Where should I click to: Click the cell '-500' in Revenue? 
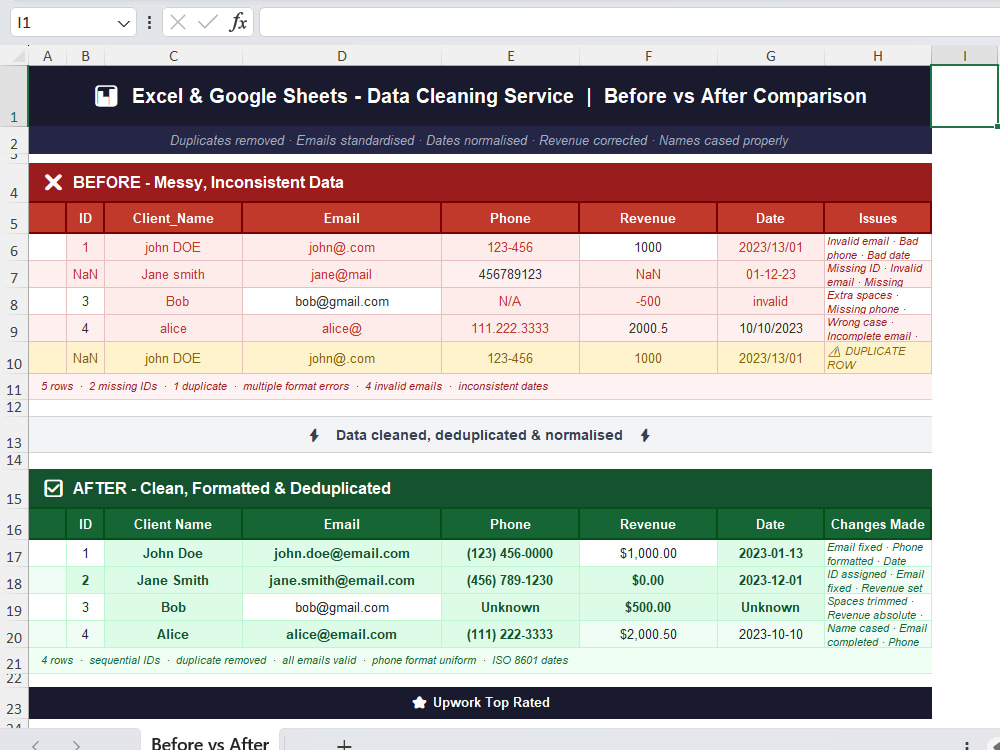click(x=648, y=301)
